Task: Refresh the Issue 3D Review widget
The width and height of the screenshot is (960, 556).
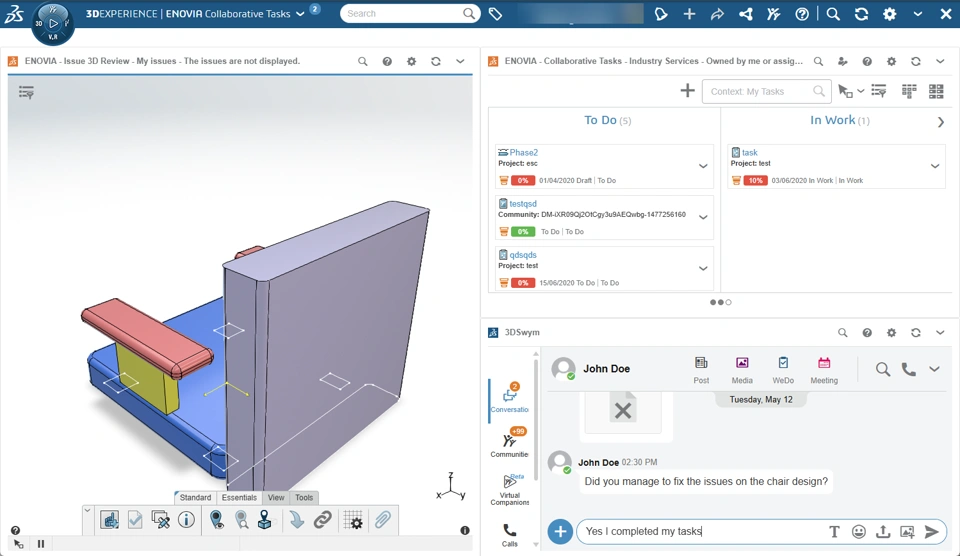Action: (436, 61)
